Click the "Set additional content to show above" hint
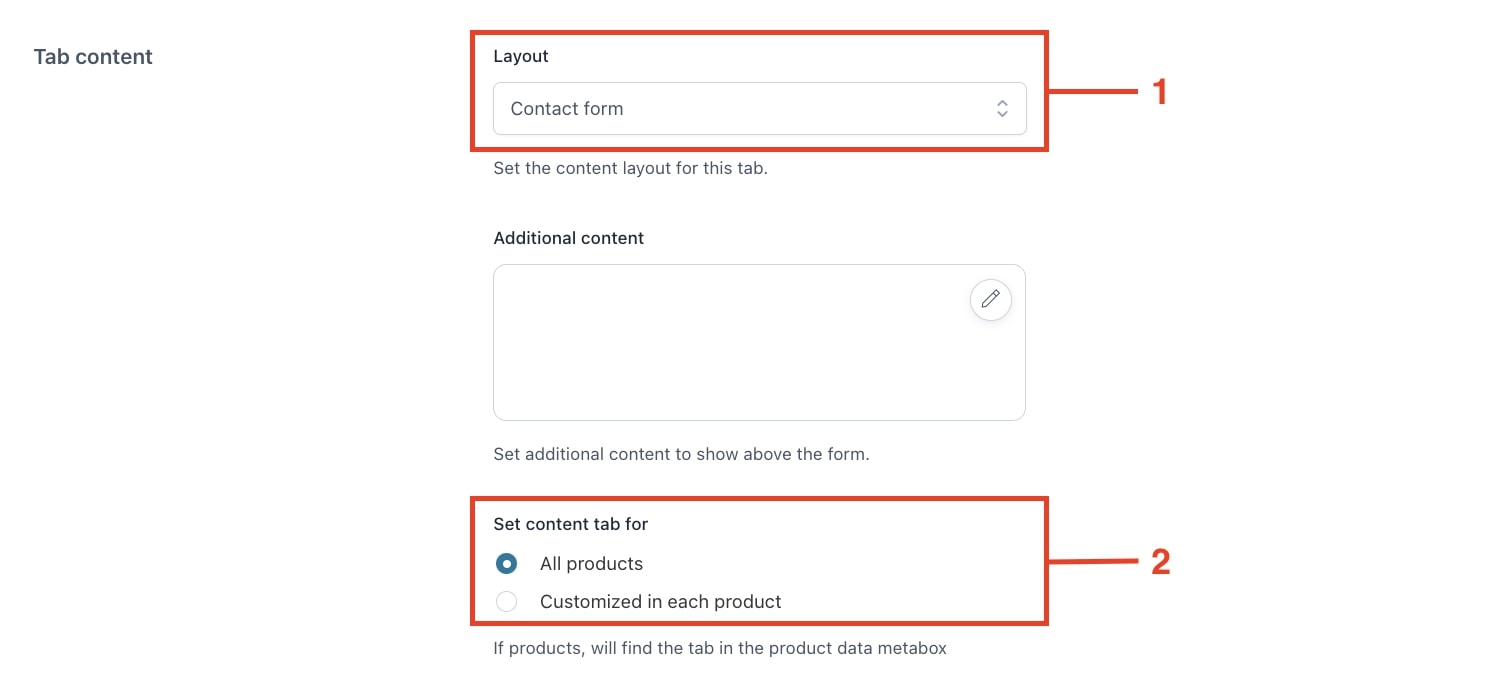The height and width of the screenshot is (694, 1486). [681, 454]
